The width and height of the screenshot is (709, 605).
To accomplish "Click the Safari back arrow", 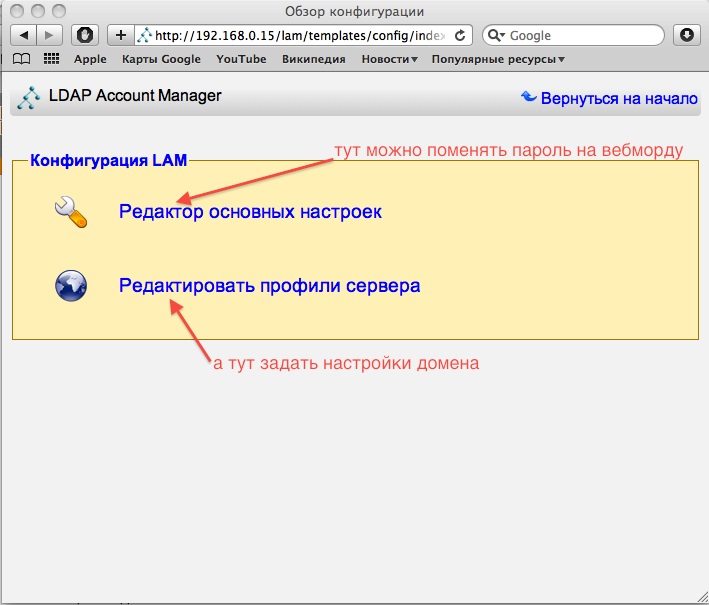I will pos(24,35).
